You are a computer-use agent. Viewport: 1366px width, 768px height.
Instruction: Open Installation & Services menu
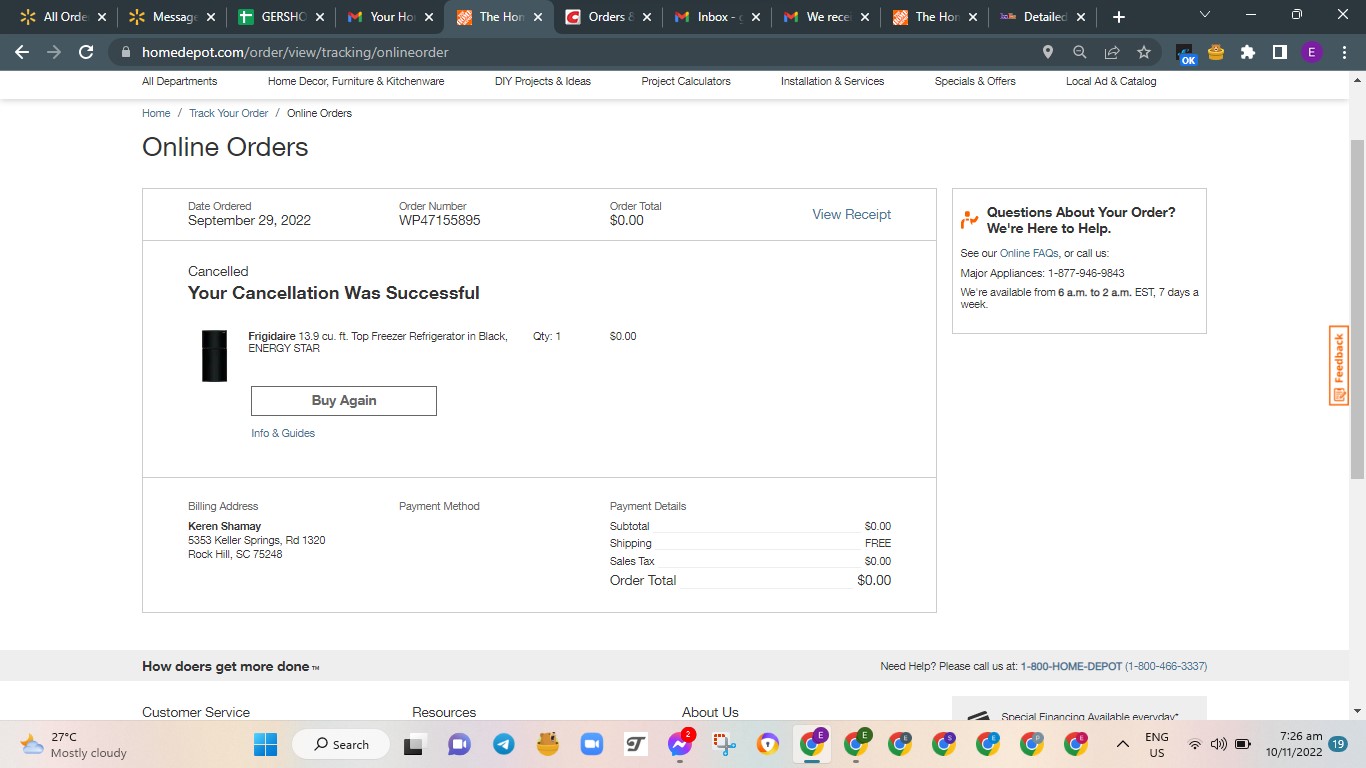[832, 81]
